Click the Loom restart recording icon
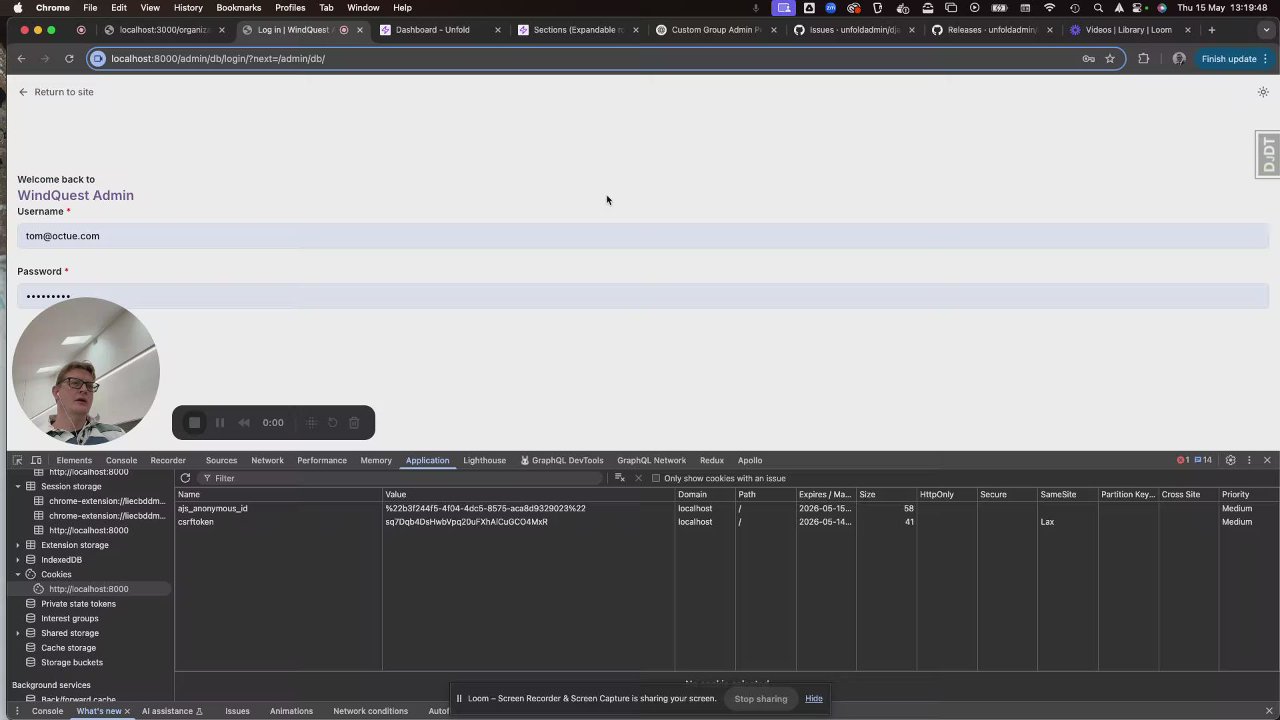The image size is (1280, 720). [333, 423]
